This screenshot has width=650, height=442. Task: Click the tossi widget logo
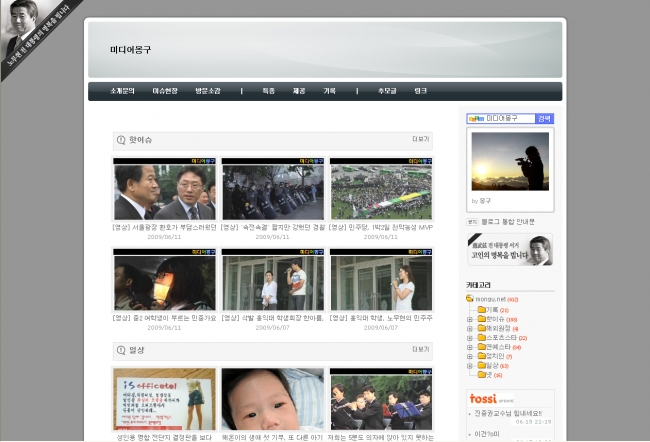(x=483, y=399)
